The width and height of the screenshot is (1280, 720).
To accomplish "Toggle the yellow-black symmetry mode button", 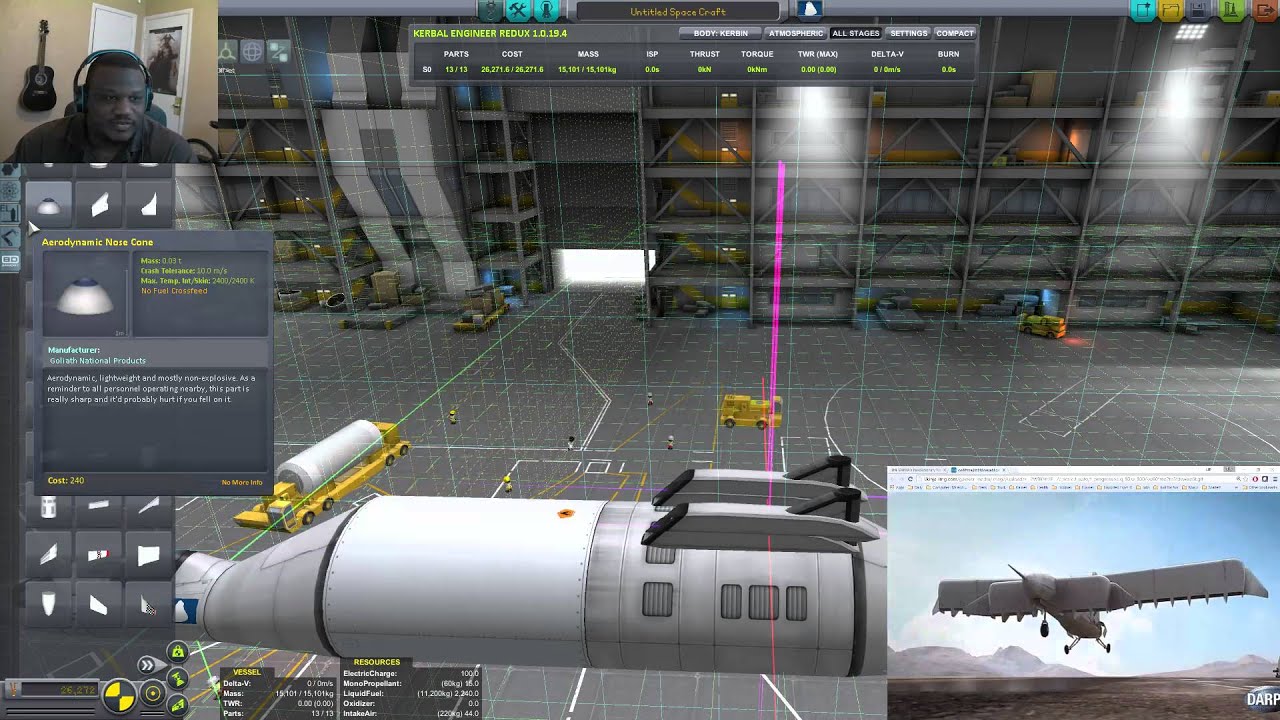I will 119,696.
